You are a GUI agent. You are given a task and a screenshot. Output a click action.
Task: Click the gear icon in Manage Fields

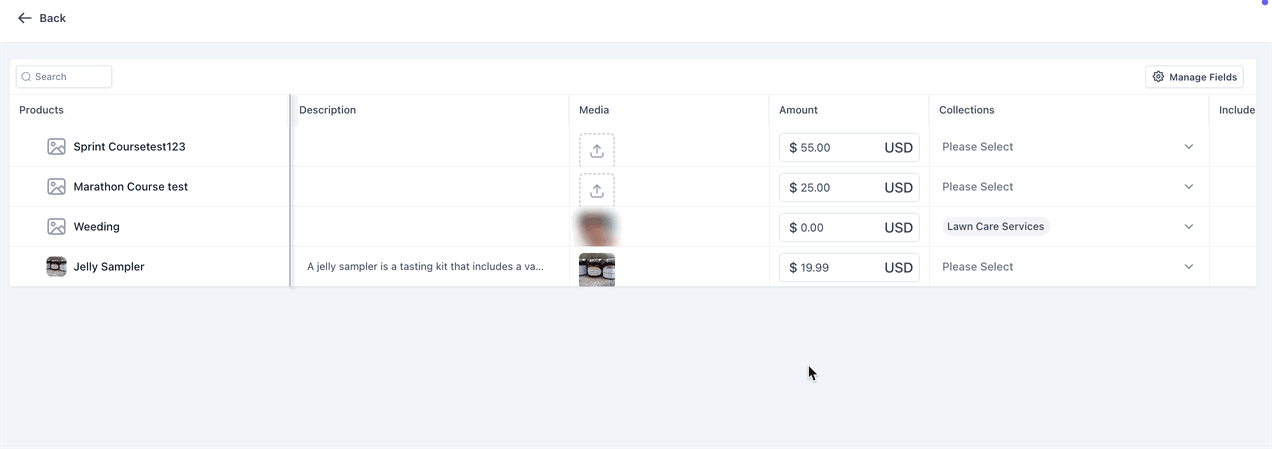[1159, 77]
